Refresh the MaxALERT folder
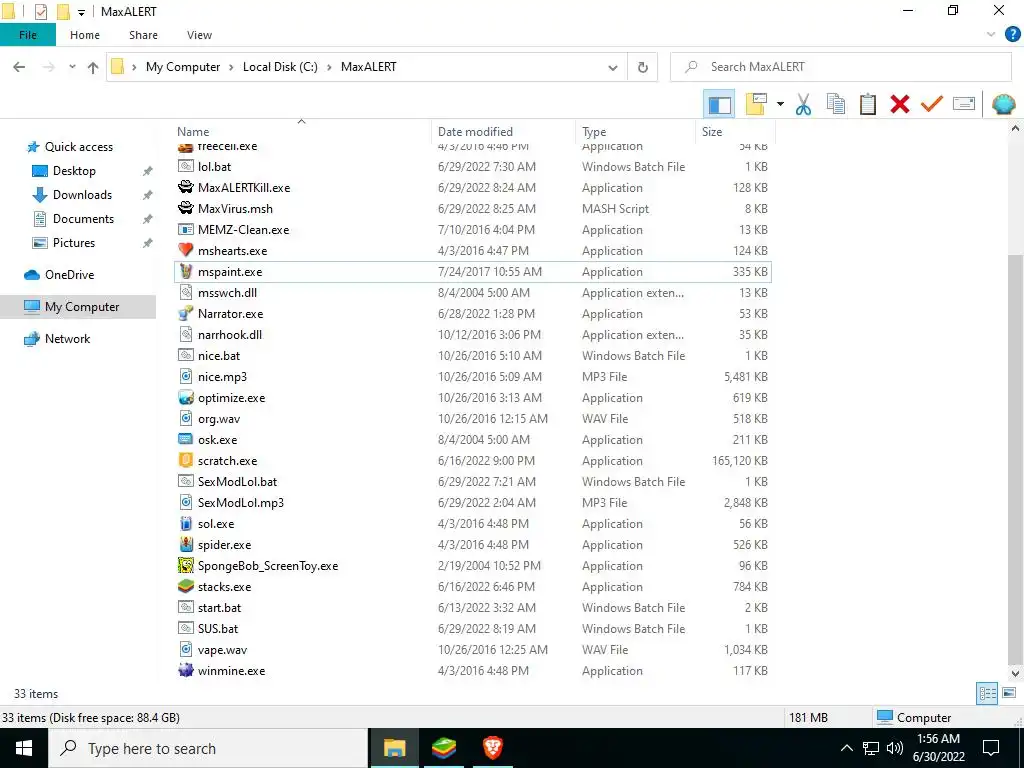This screenshot has height=768, width=1024. tap(643, 67)
